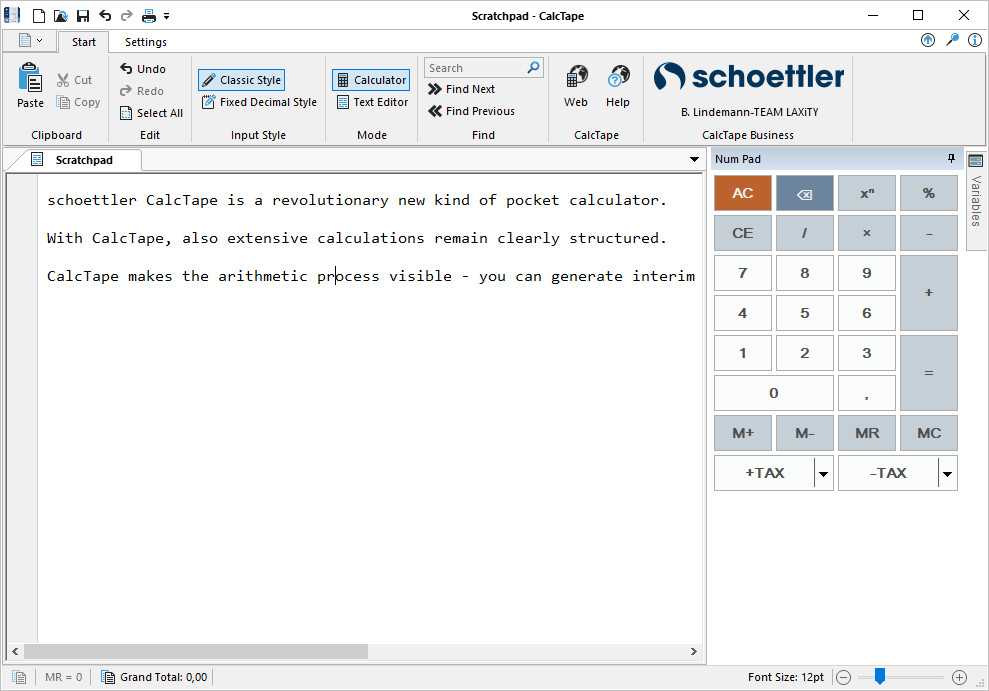Switch to Text Editor mode
Image resolution: width=989 pixels, height=691 pixels.
tap(372, 102)
